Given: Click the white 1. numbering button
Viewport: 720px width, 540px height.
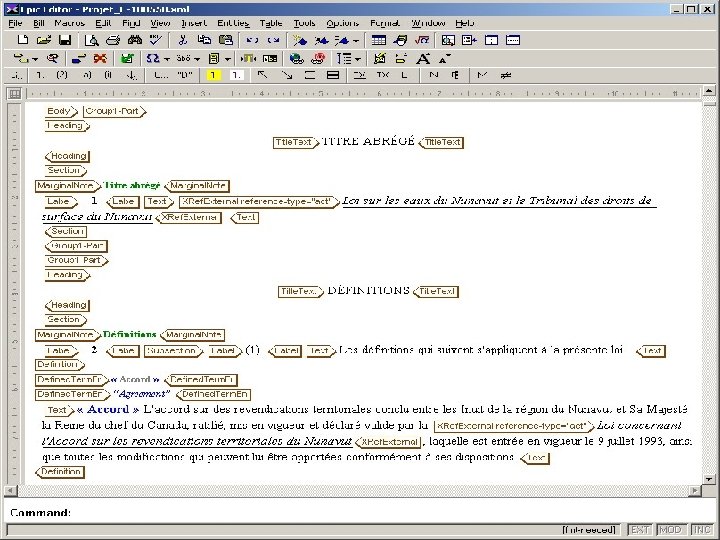Looking at the screenshot, I should click(x=236, y=75).
